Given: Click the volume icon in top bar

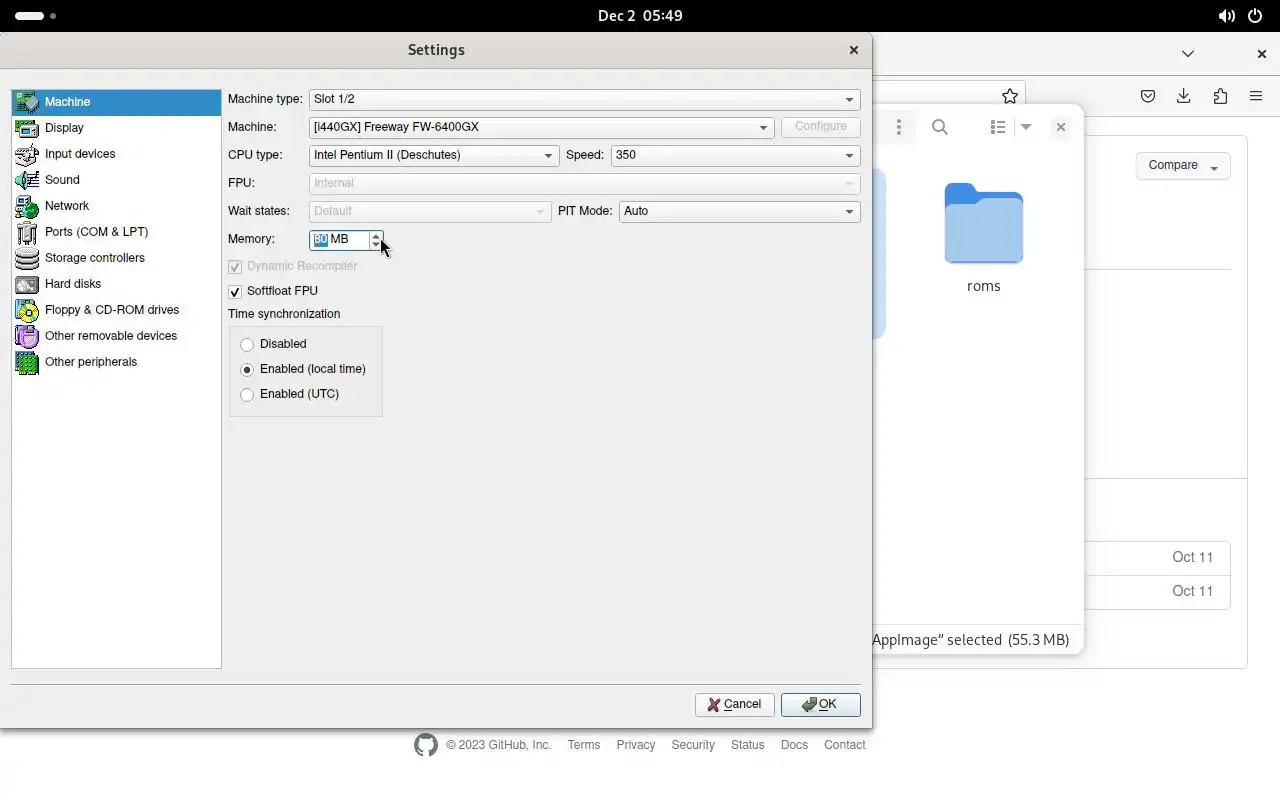Looking at the screenshot, I should (1226, 16).
